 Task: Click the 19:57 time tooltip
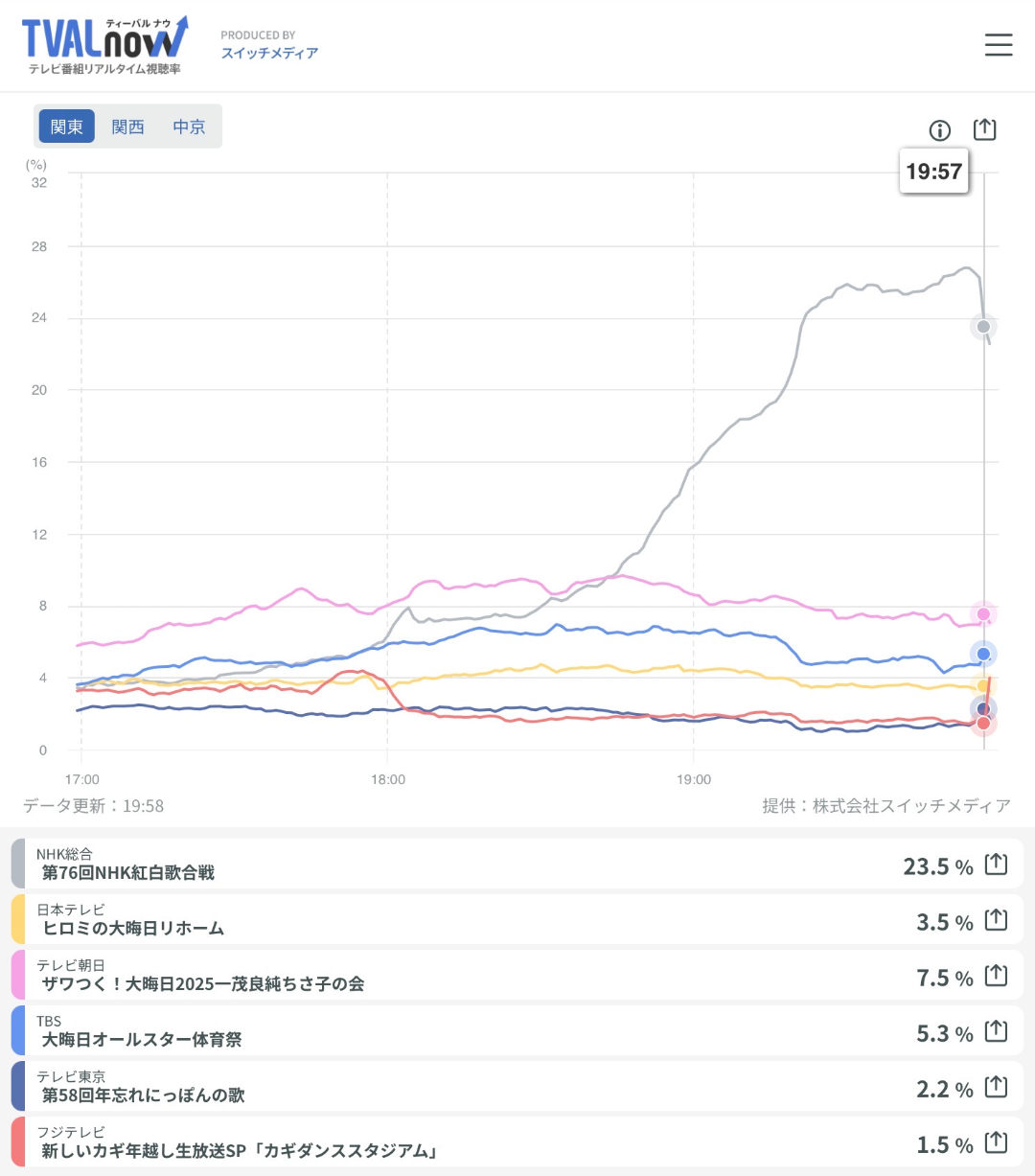point(933,172)
